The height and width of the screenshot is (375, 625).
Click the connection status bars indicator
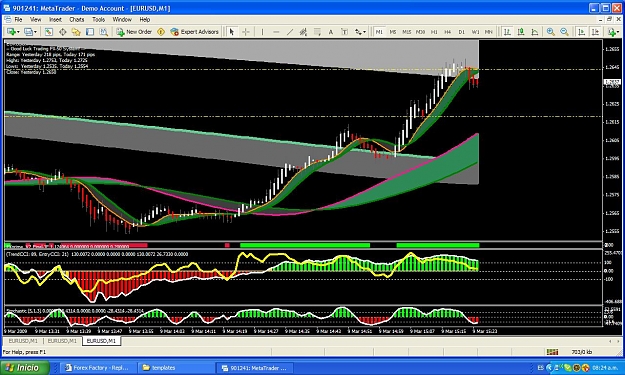(x=552, y=352)
